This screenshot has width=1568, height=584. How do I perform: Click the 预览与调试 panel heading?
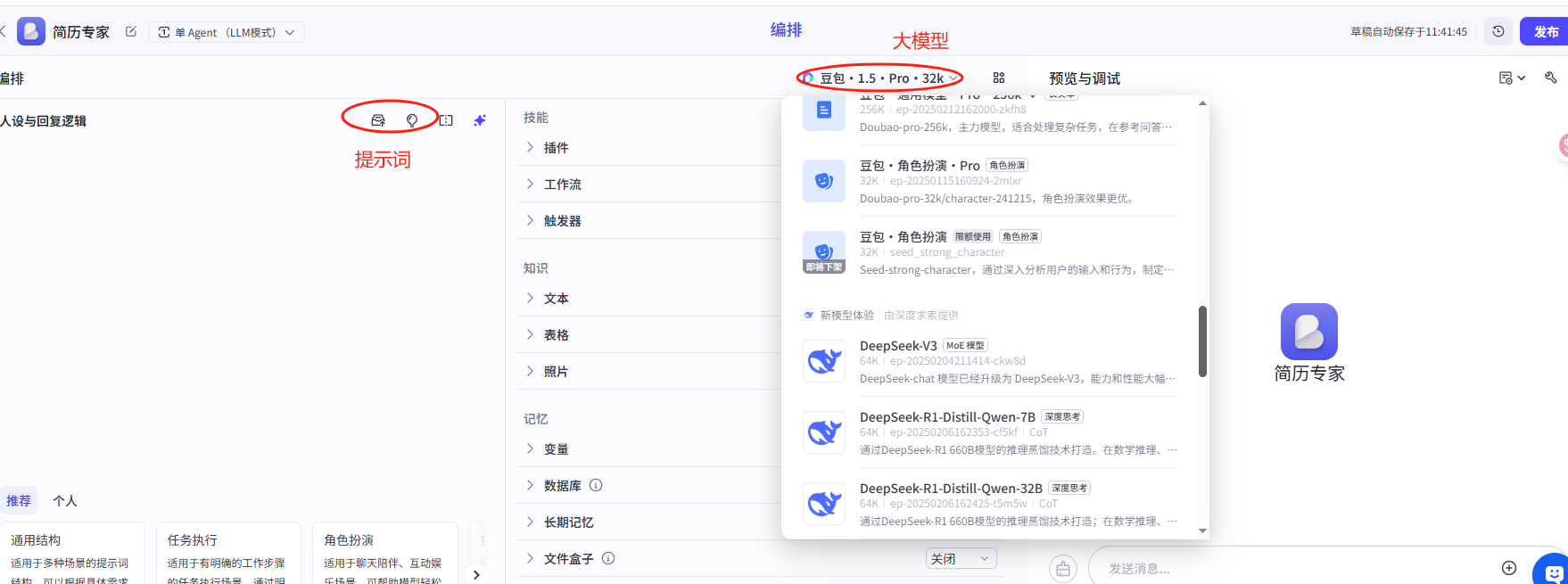(x=1085, y=78)
